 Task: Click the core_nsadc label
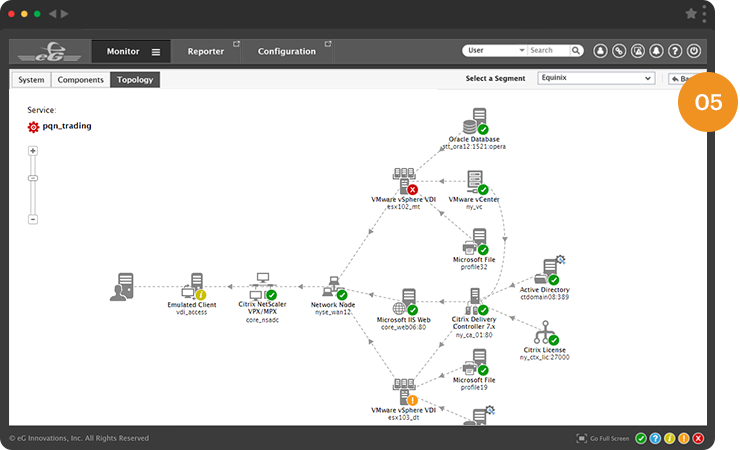click(x=262, y=320)
